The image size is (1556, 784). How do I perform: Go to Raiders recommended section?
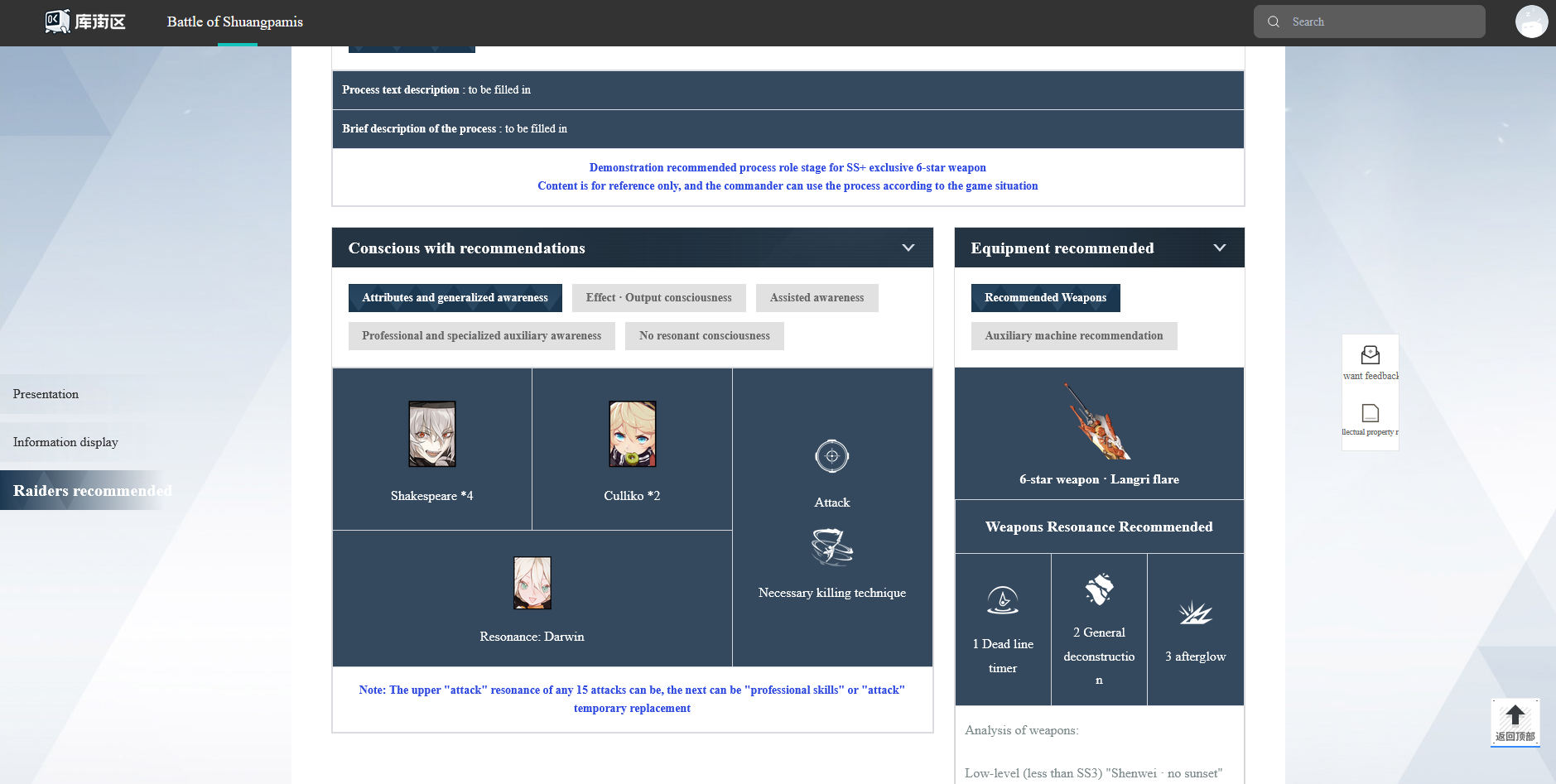93,491
